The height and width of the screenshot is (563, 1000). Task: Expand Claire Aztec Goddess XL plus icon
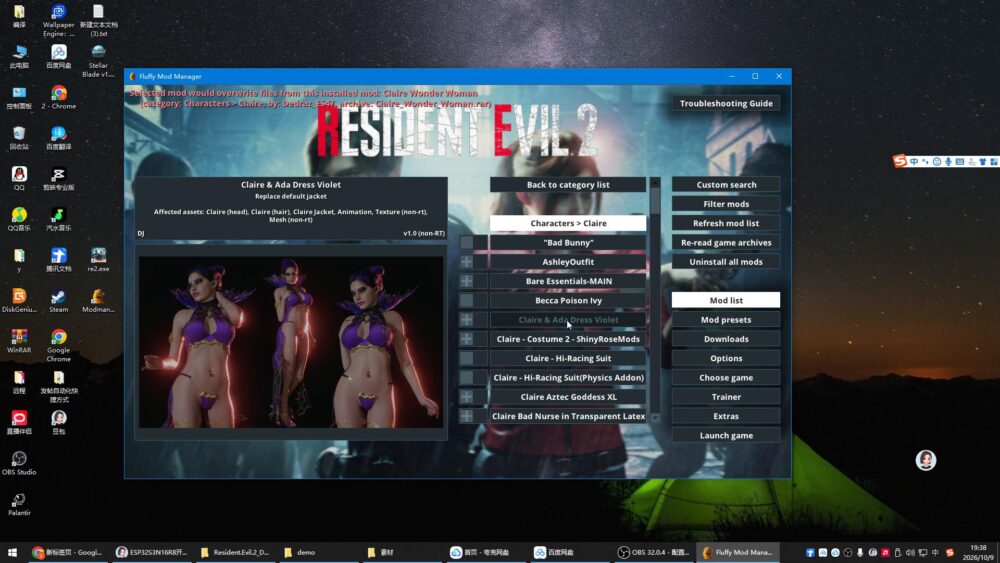pos(467,397)
